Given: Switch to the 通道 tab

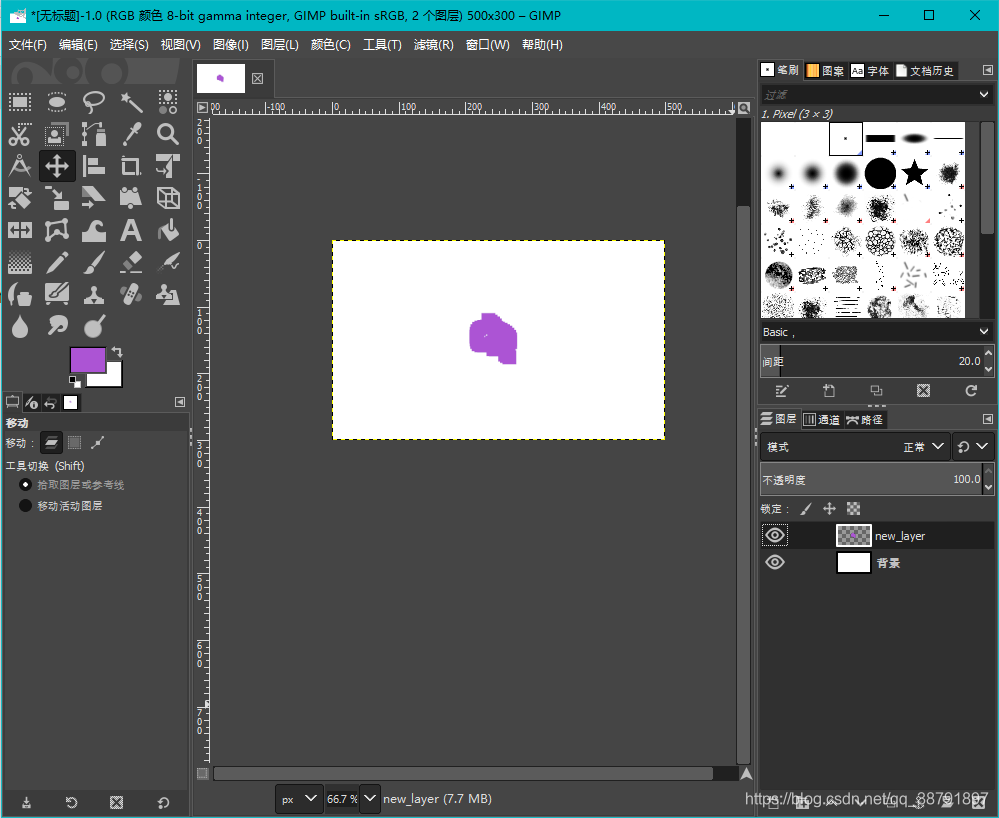Looking at the screenshot, I should [x=822, y=419].
